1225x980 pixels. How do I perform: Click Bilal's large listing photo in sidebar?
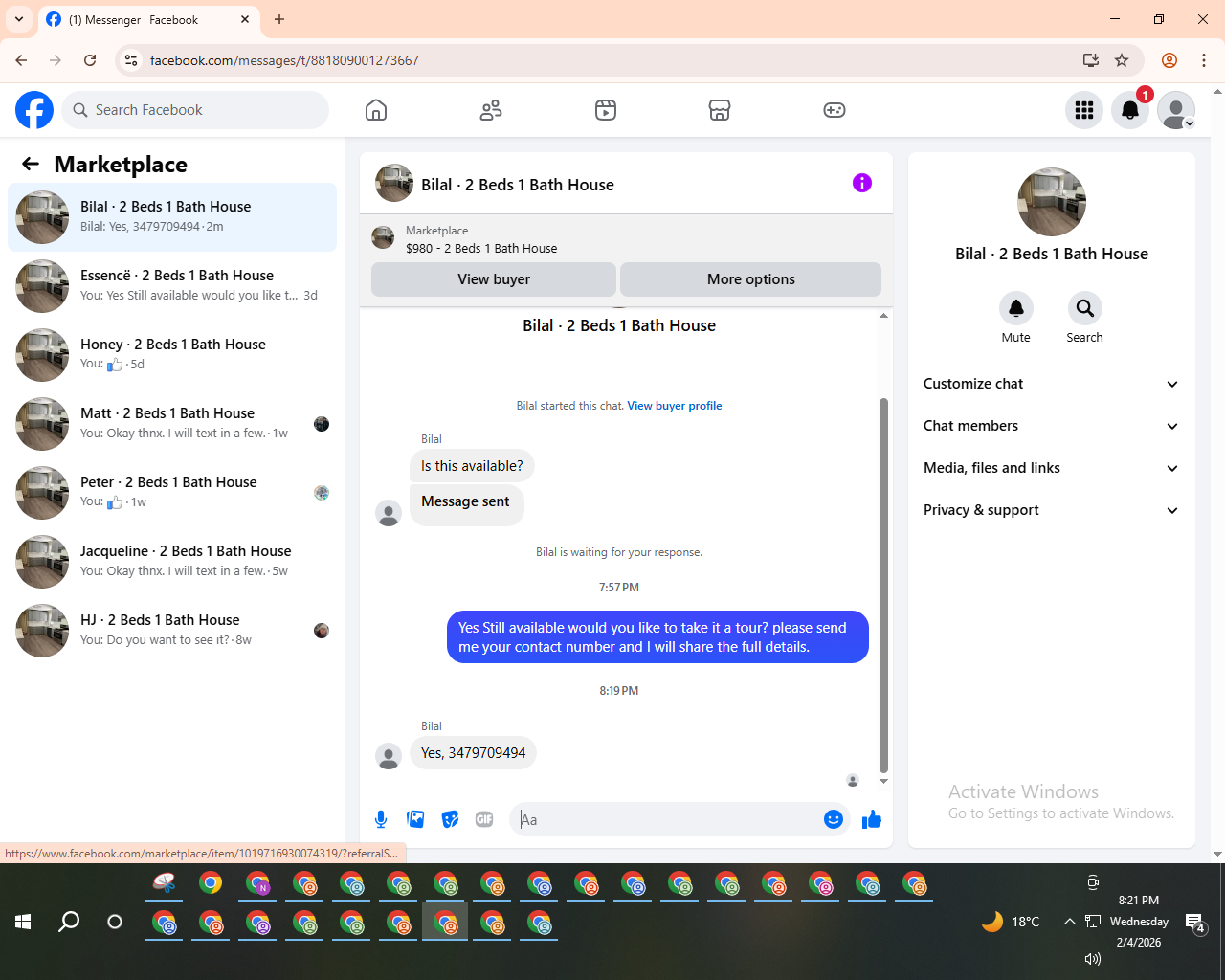pyautogui.click(x=1052, y=202)
